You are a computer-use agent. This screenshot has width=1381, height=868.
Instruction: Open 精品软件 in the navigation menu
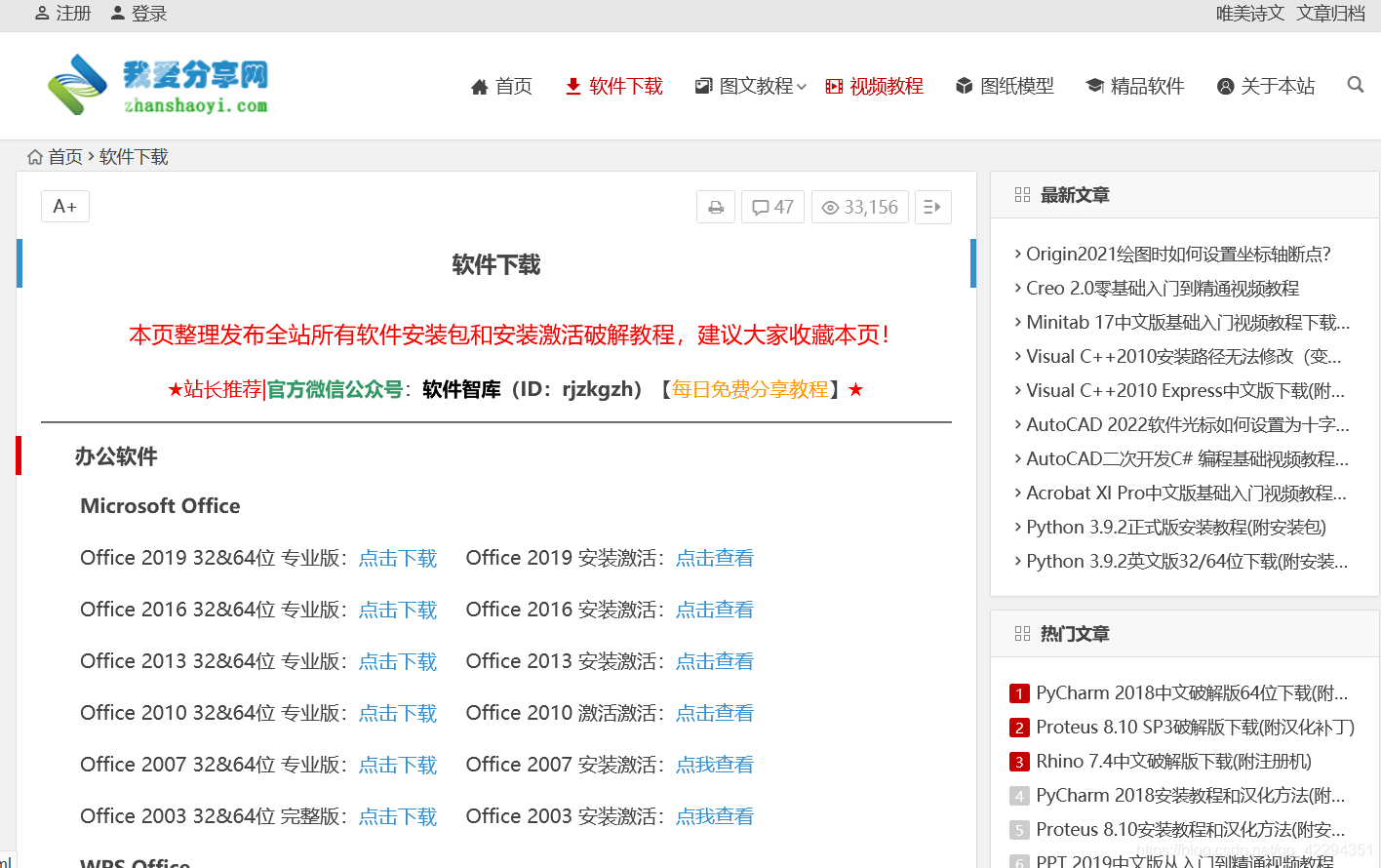tap(1135, 86)
